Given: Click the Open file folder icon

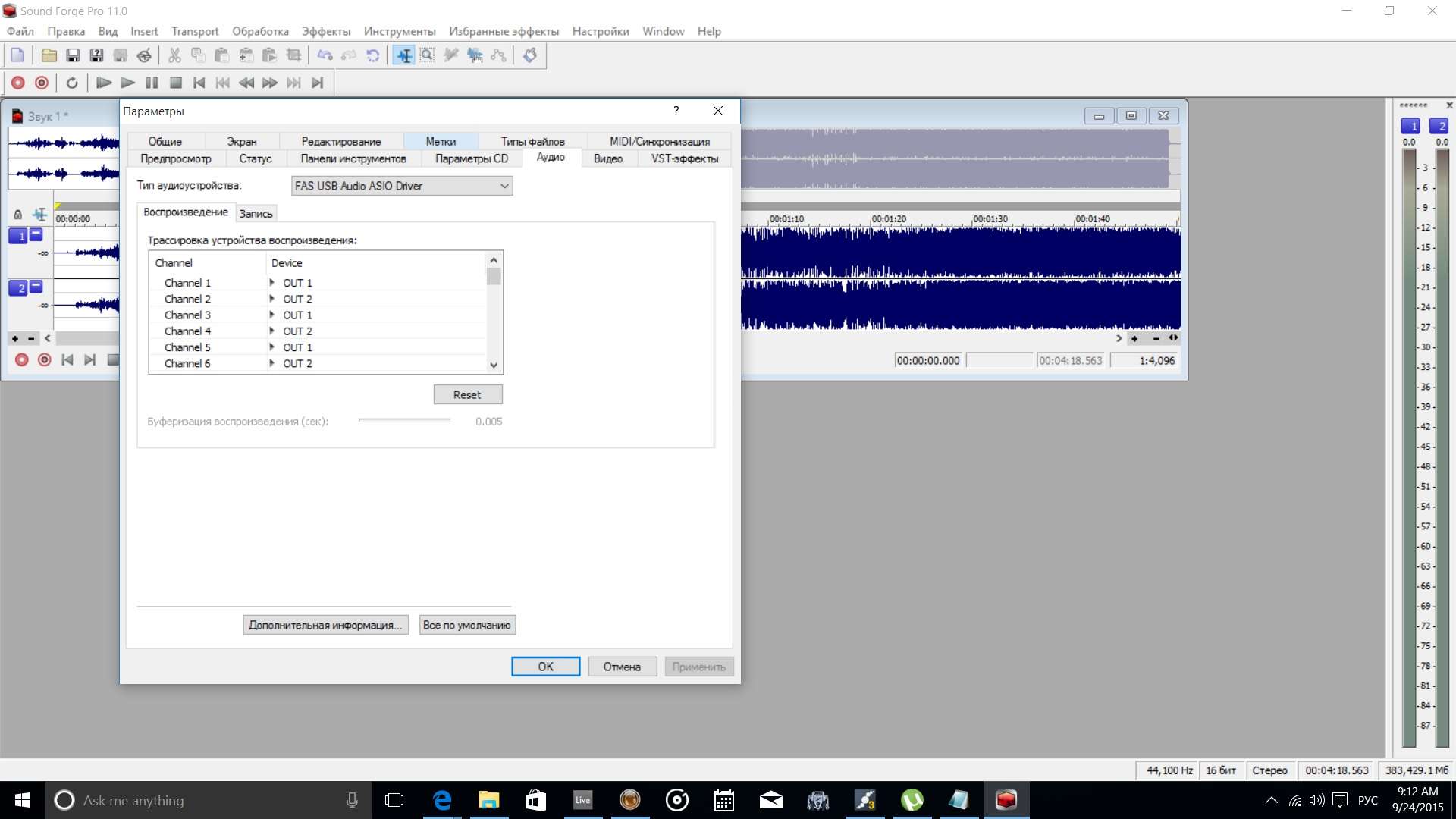Looking at the screenshot, I should pyautogui.click(x=49, y=55).
